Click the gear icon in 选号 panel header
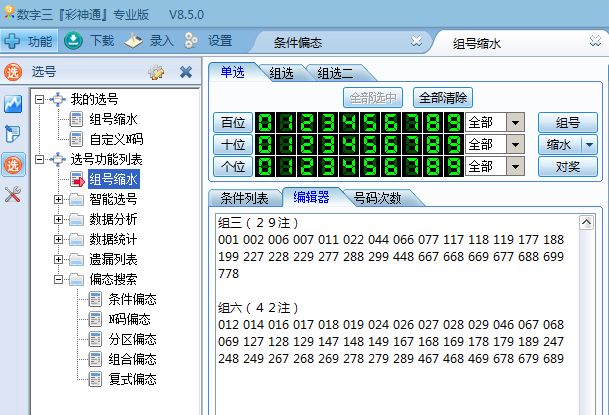The height and width of the screenshot is (415, 609). point(156,72)
